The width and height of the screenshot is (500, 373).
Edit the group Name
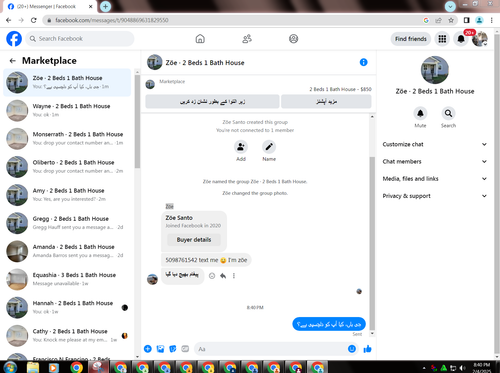point(269,147)
